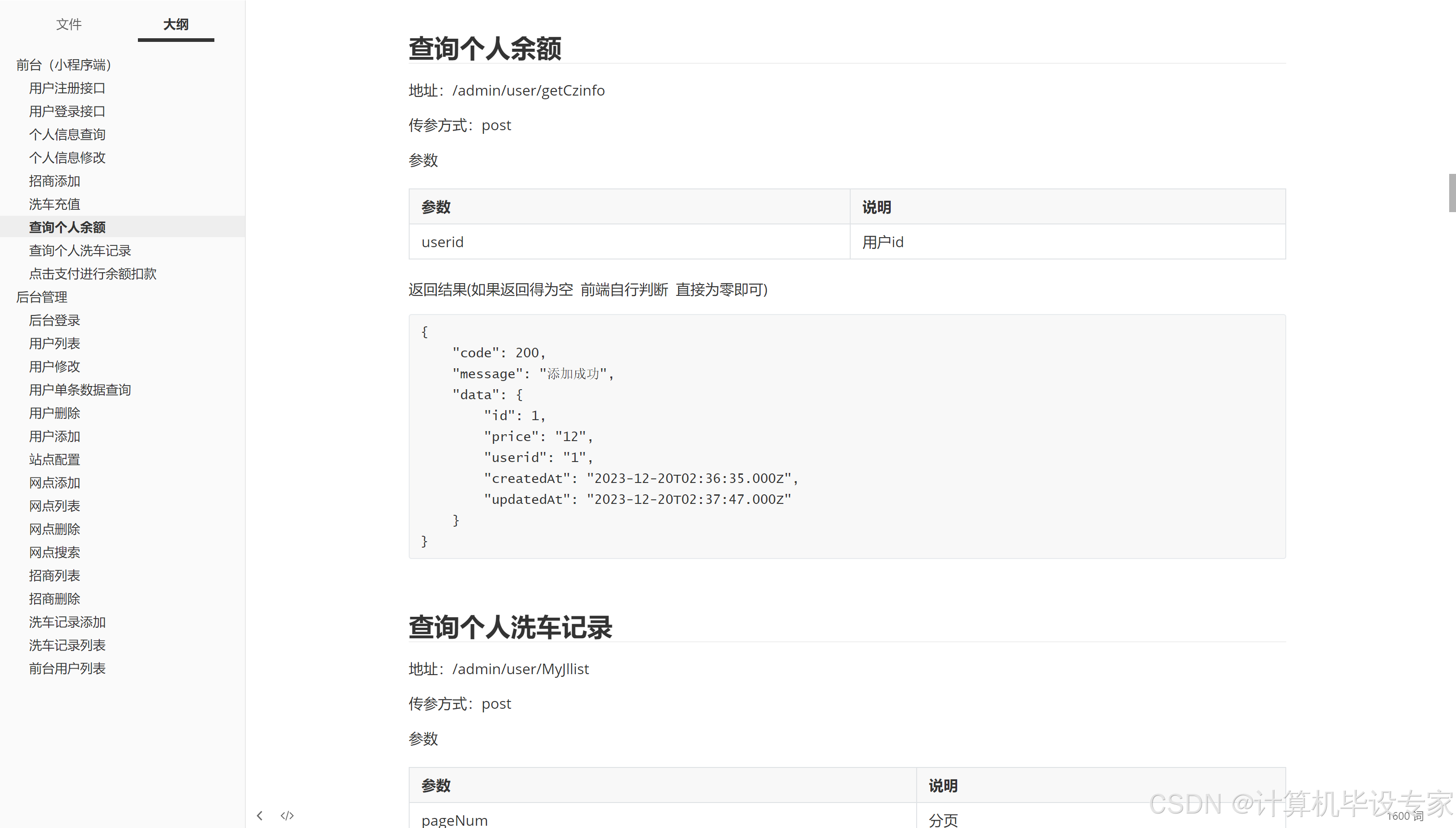
Task: Open 洗车记录列表 outline item
Action: 67,645
